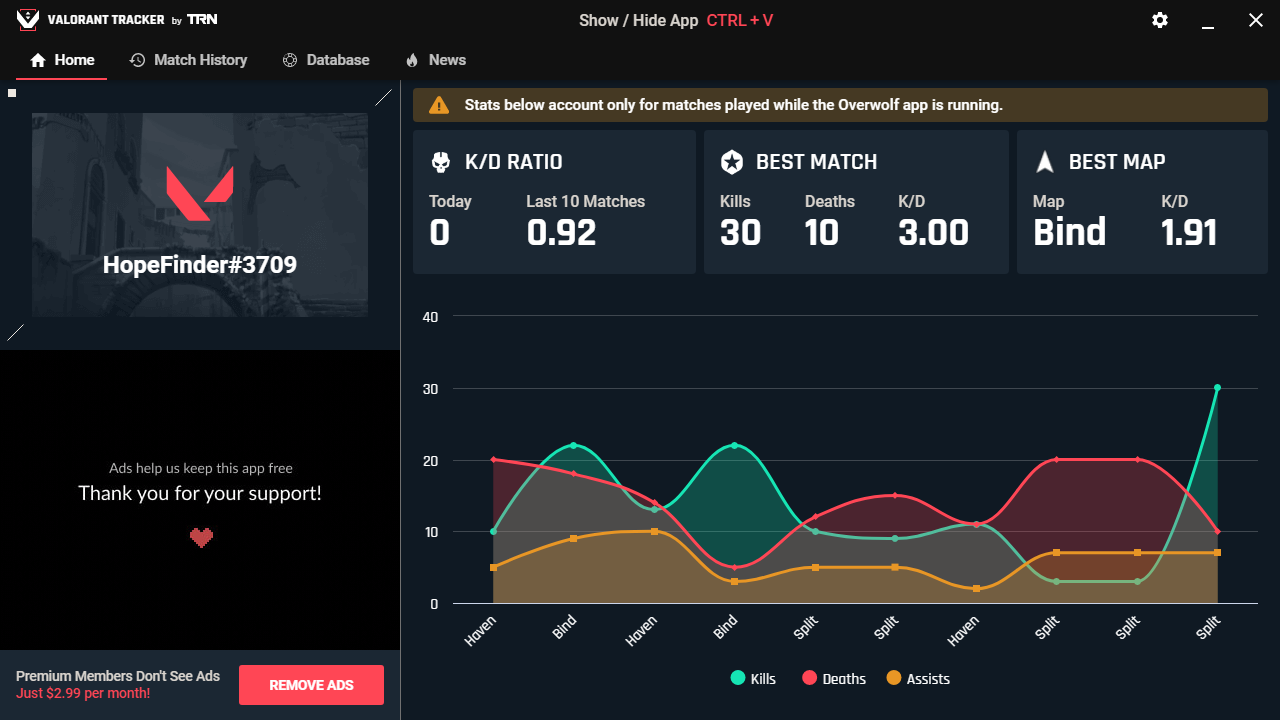Image resolution: width=1280 pixels, height=720 pixels.
Task: Click the Valorant logo on profile banner
Action: click(x=200, y=193)
